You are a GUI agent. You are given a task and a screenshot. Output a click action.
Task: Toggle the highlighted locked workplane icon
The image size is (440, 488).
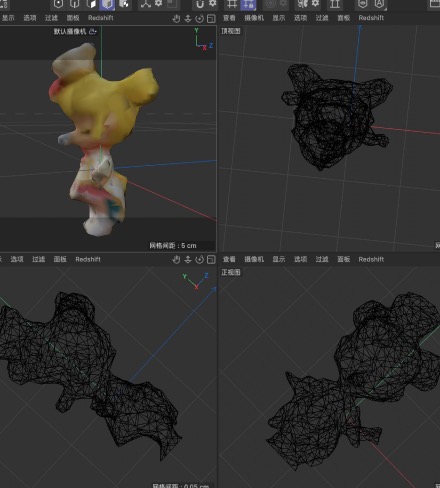tap(248, 4)
